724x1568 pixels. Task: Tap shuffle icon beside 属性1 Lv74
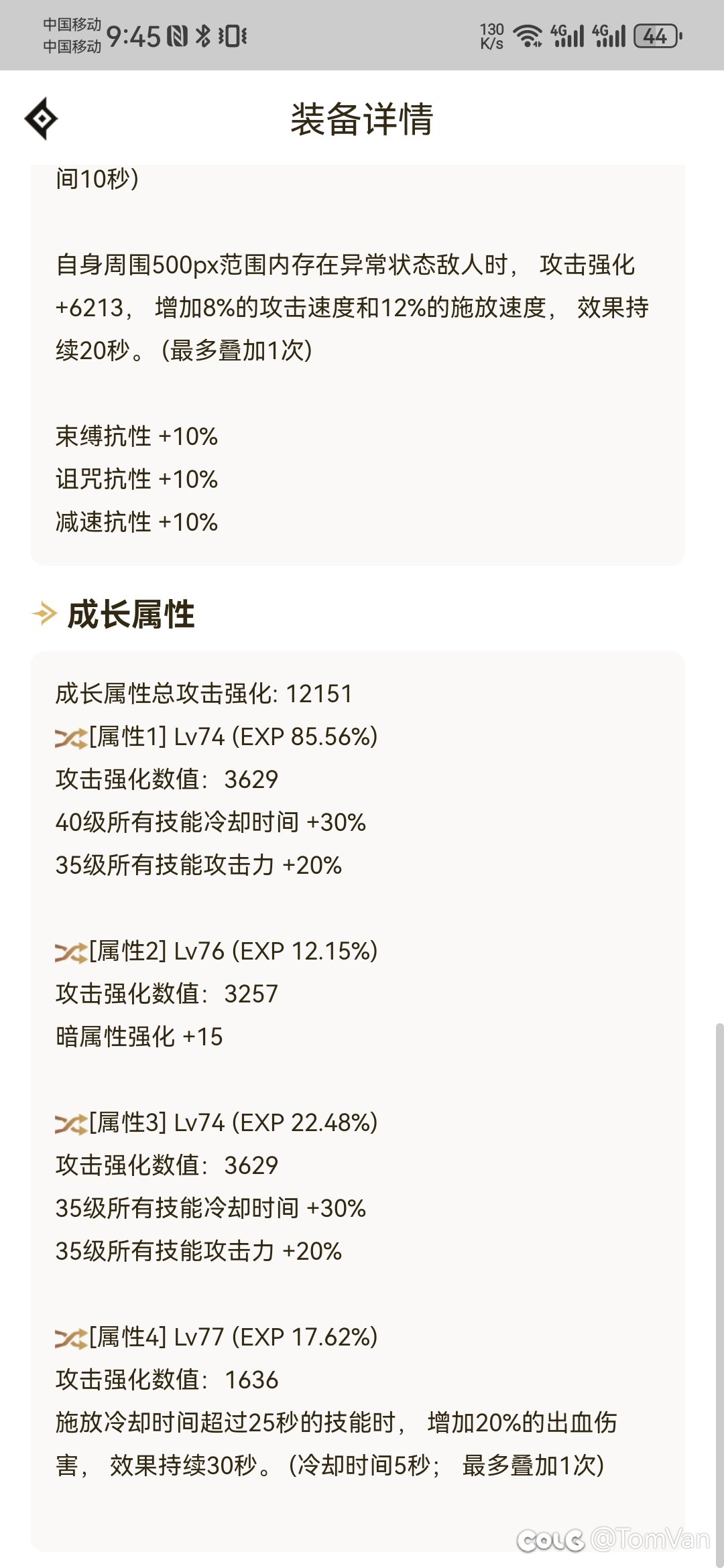click(x=70, y=738)
